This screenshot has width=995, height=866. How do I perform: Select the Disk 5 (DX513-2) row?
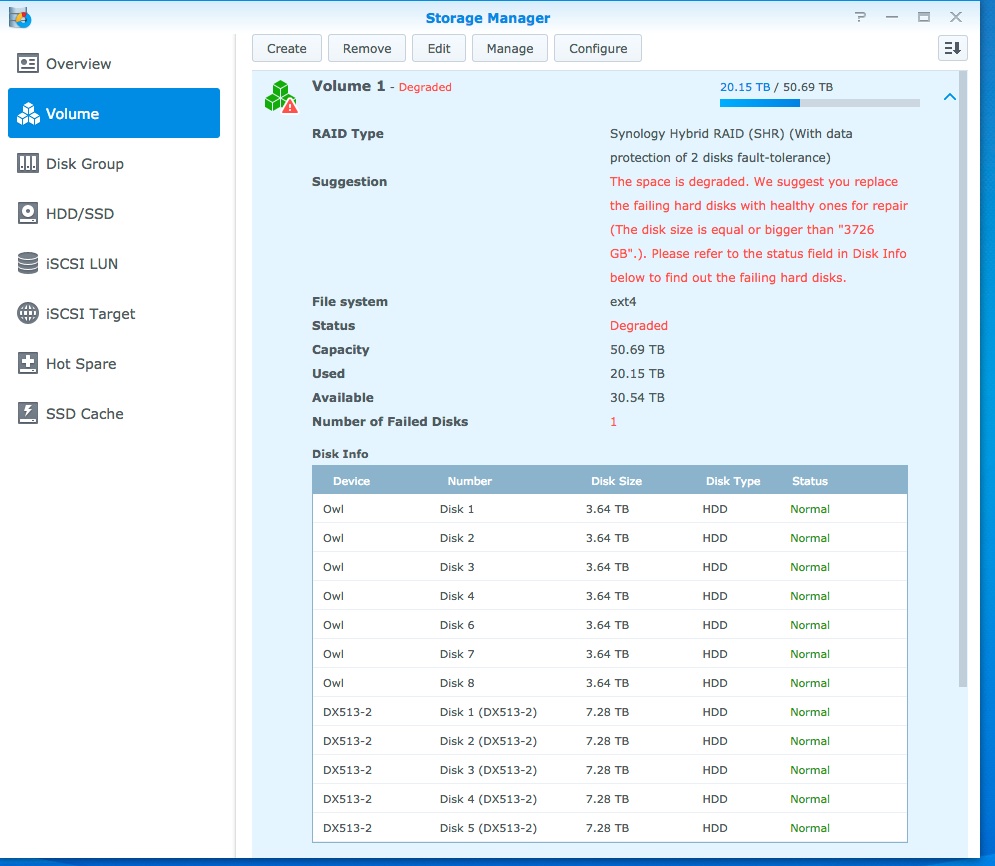point(610,828)
